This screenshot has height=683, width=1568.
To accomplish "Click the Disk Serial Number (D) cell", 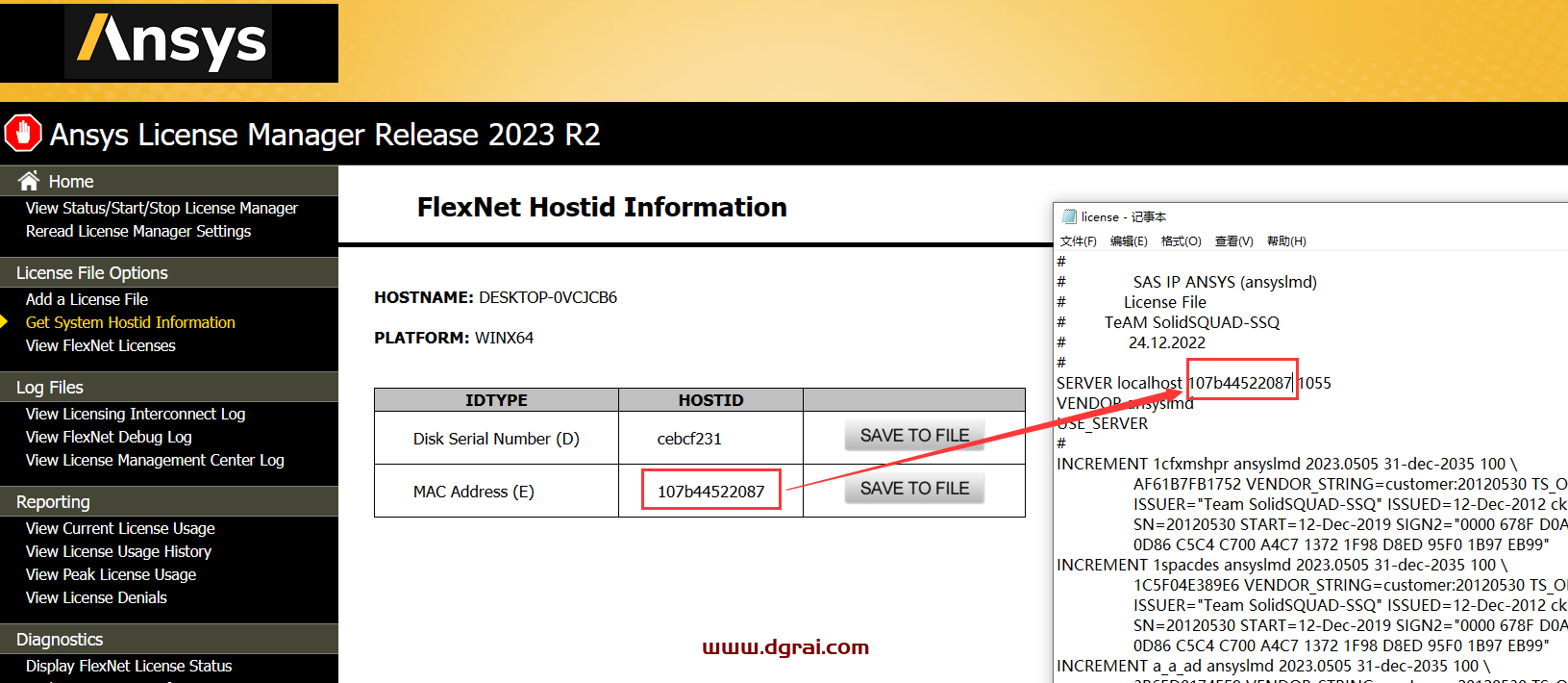I will click(496, 439).
